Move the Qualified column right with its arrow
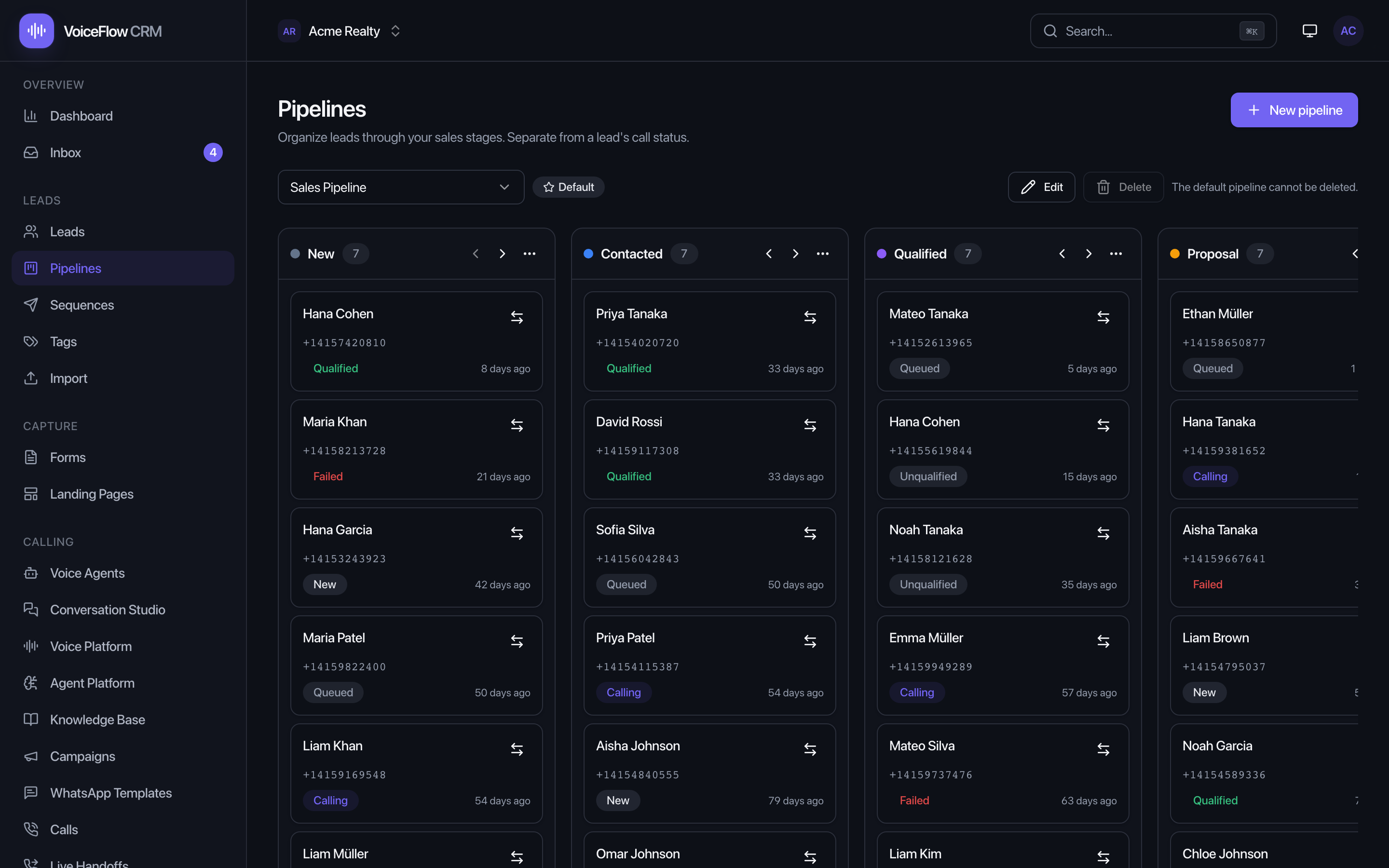 [1089, 254]
